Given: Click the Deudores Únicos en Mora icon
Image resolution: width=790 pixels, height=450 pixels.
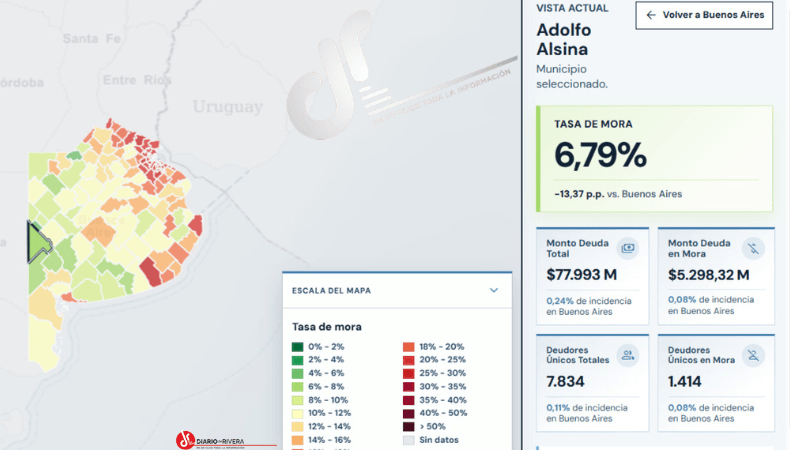Looking at the screenshot, I should click(x=753, y=355).
